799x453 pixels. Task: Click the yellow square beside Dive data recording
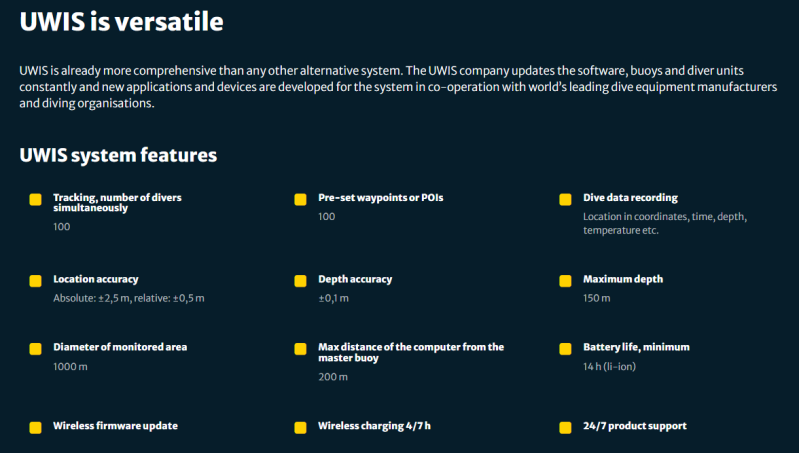click(565, 200)
